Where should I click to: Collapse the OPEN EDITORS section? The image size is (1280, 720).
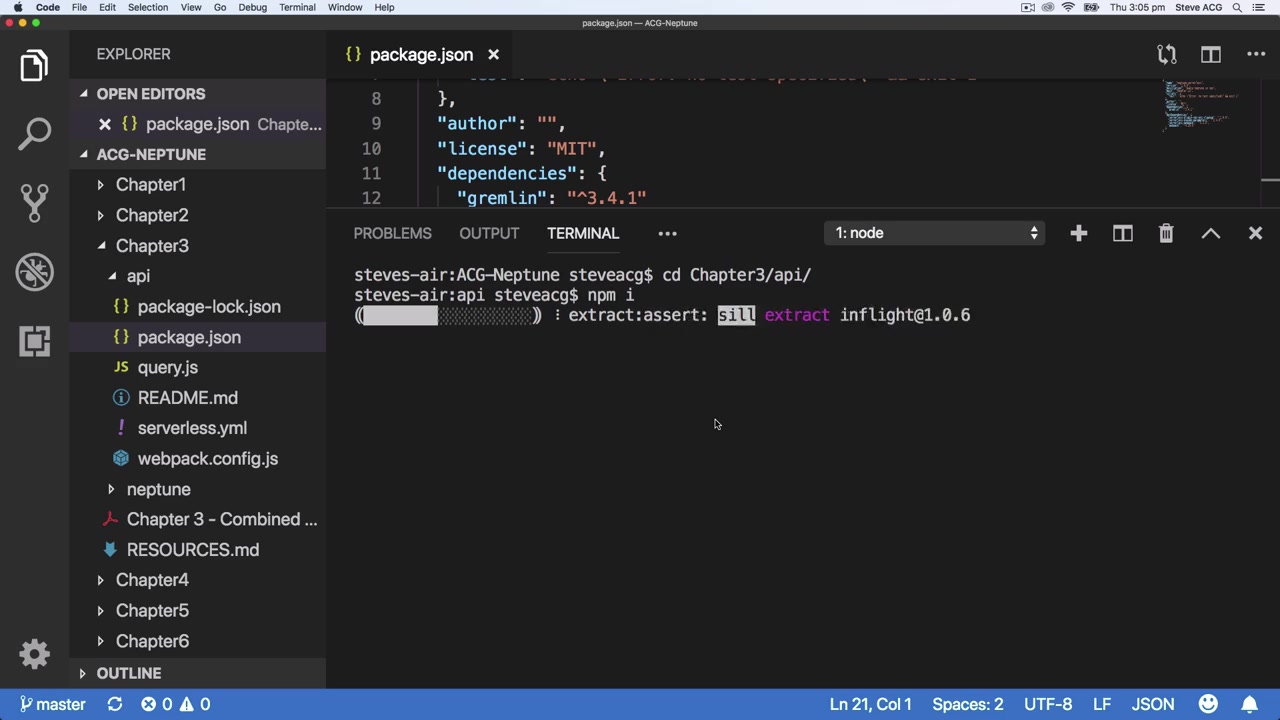150,94
